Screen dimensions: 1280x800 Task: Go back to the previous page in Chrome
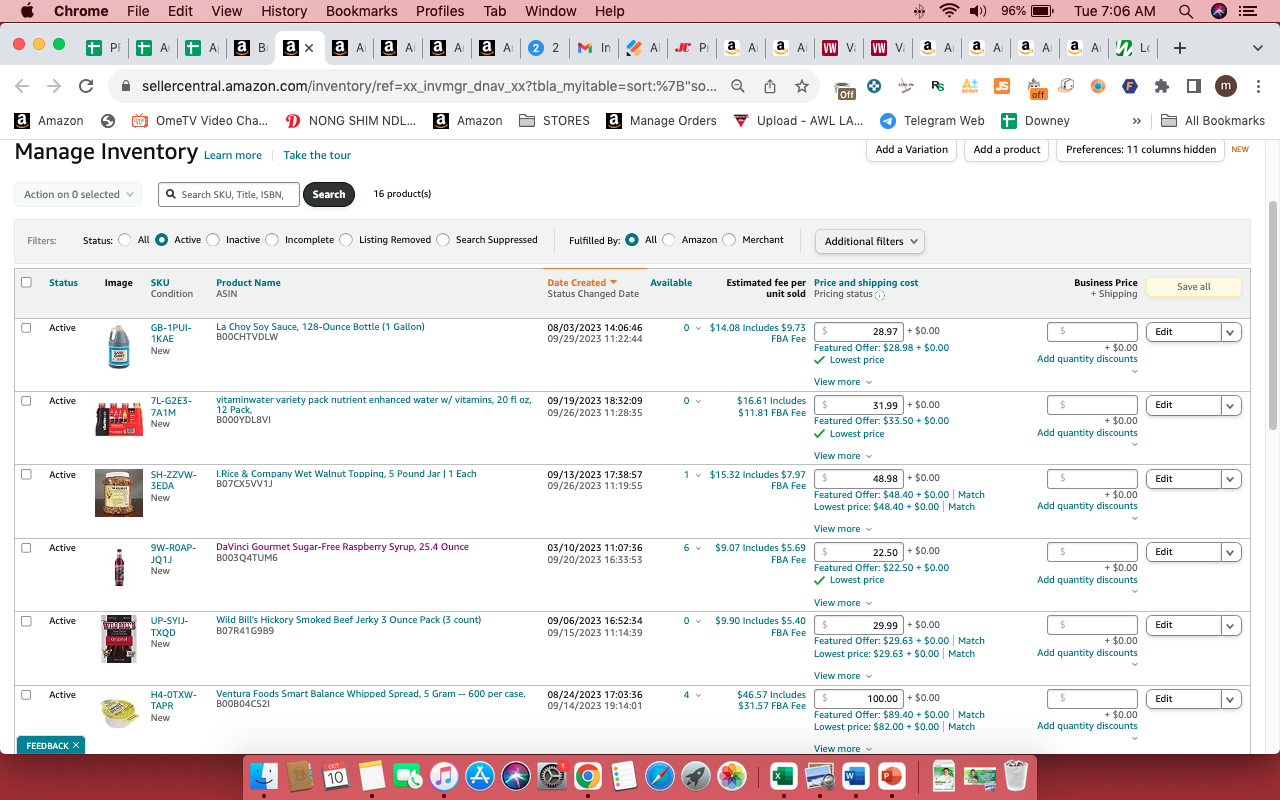pyautogui.click(x=22, y=86)
